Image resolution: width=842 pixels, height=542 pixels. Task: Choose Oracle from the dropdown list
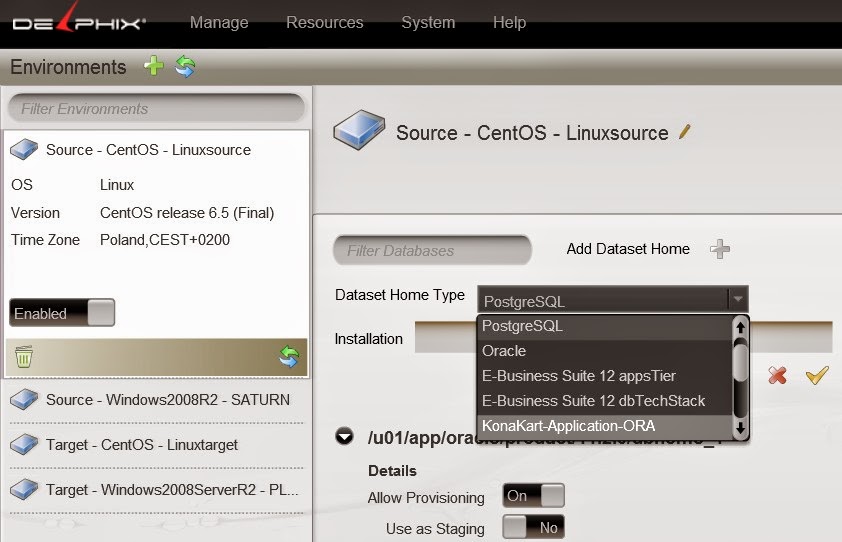[x=605, y=351]
